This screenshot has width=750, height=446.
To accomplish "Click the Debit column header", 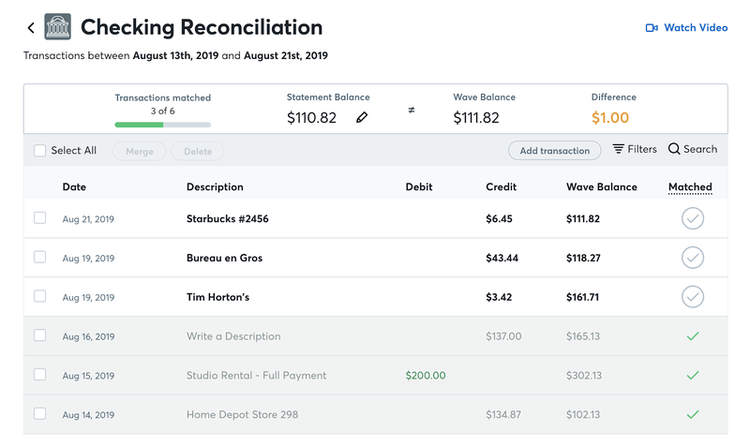I will click(419, 187).
